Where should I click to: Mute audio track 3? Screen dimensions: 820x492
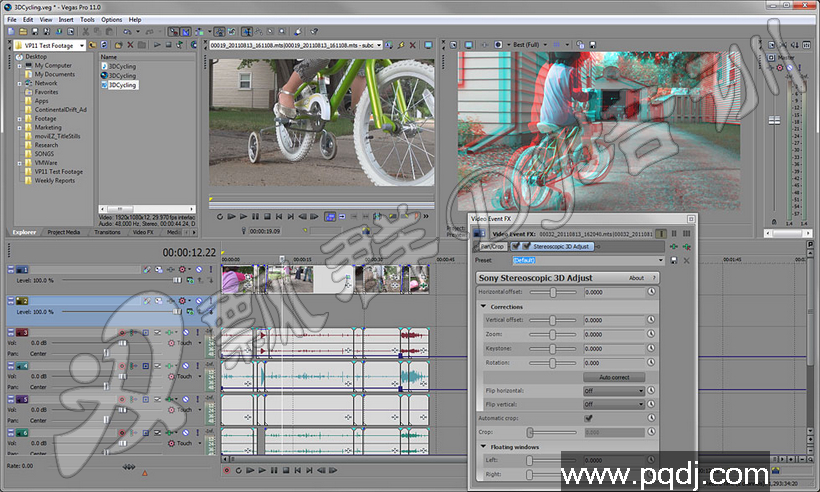[x=186, y=333]
